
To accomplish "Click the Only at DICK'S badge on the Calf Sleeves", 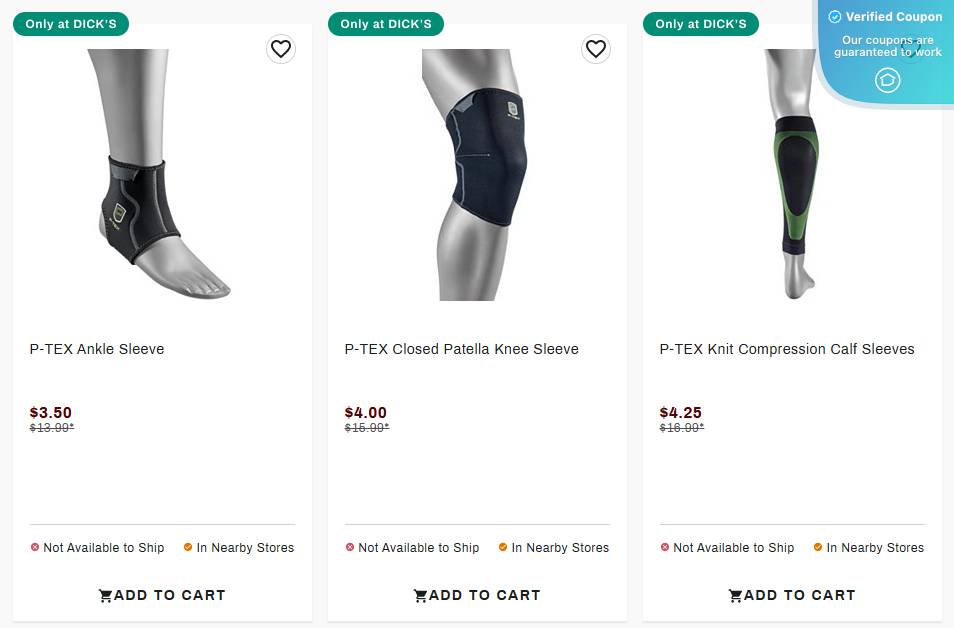I will (x=701, y=24).
